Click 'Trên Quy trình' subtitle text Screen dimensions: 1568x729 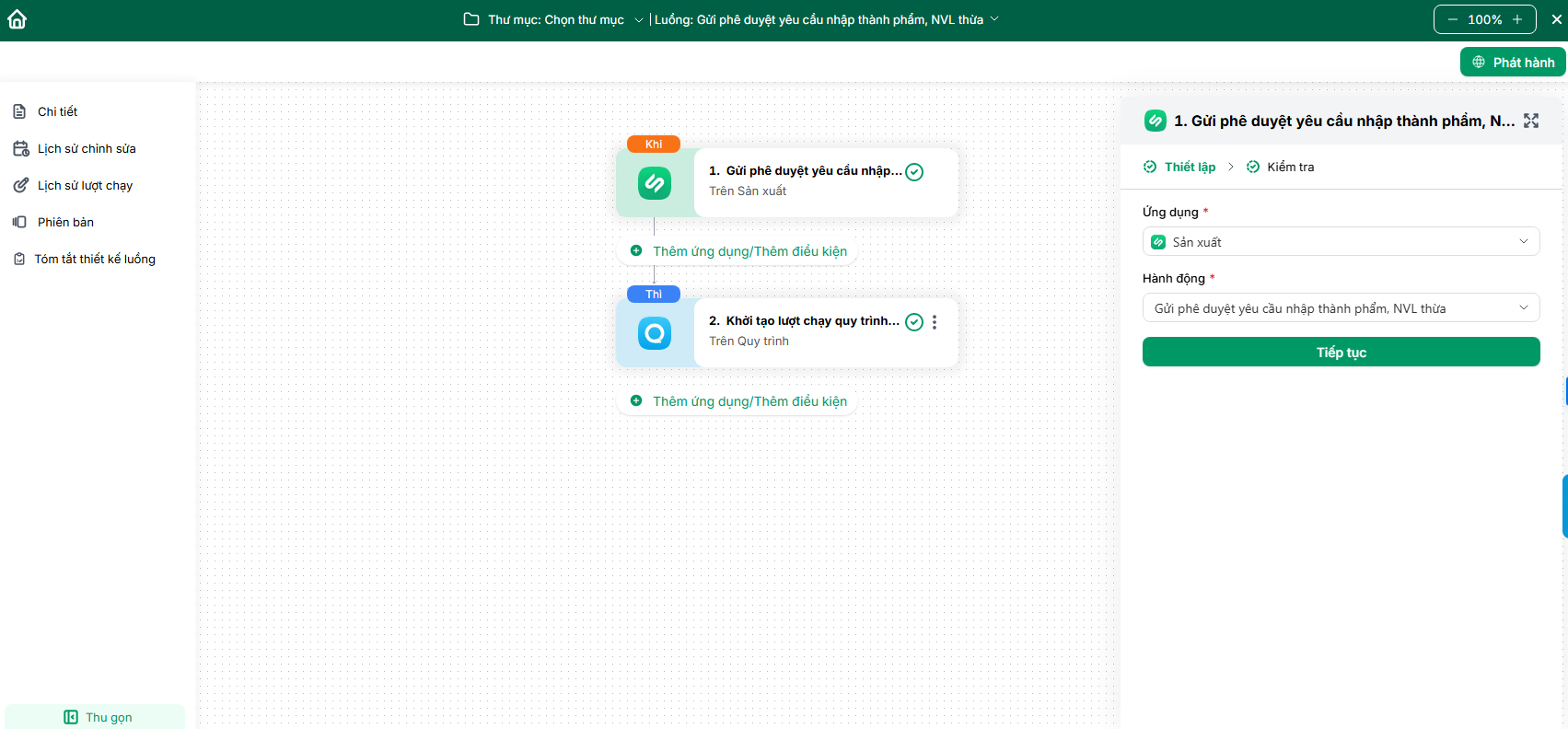[749, 341]
